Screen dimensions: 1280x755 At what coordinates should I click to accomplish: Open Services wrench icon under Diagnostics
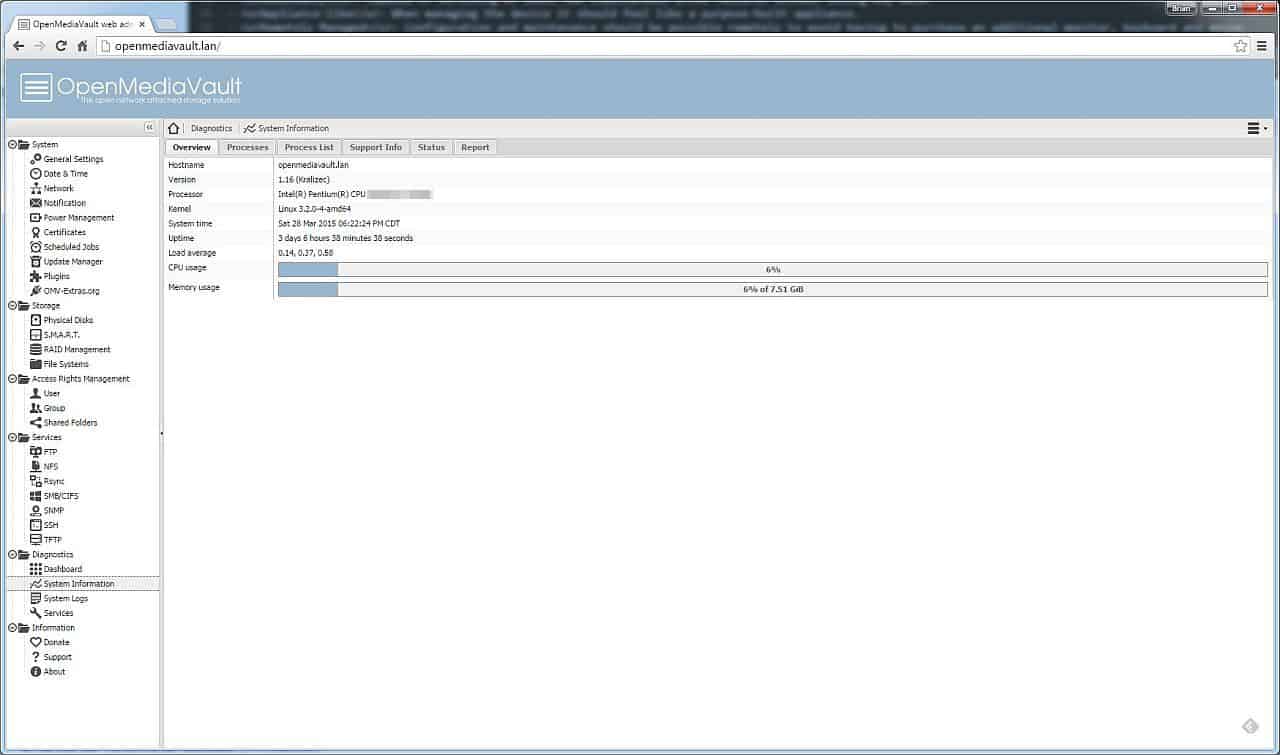tap(36, 613)
